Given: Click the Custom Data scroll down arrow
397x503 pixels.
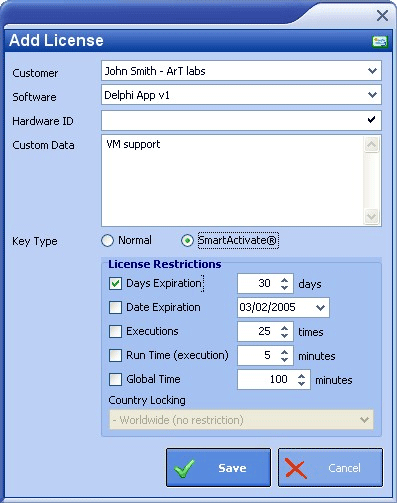Looking at the screenshot, I should [371, 217].
